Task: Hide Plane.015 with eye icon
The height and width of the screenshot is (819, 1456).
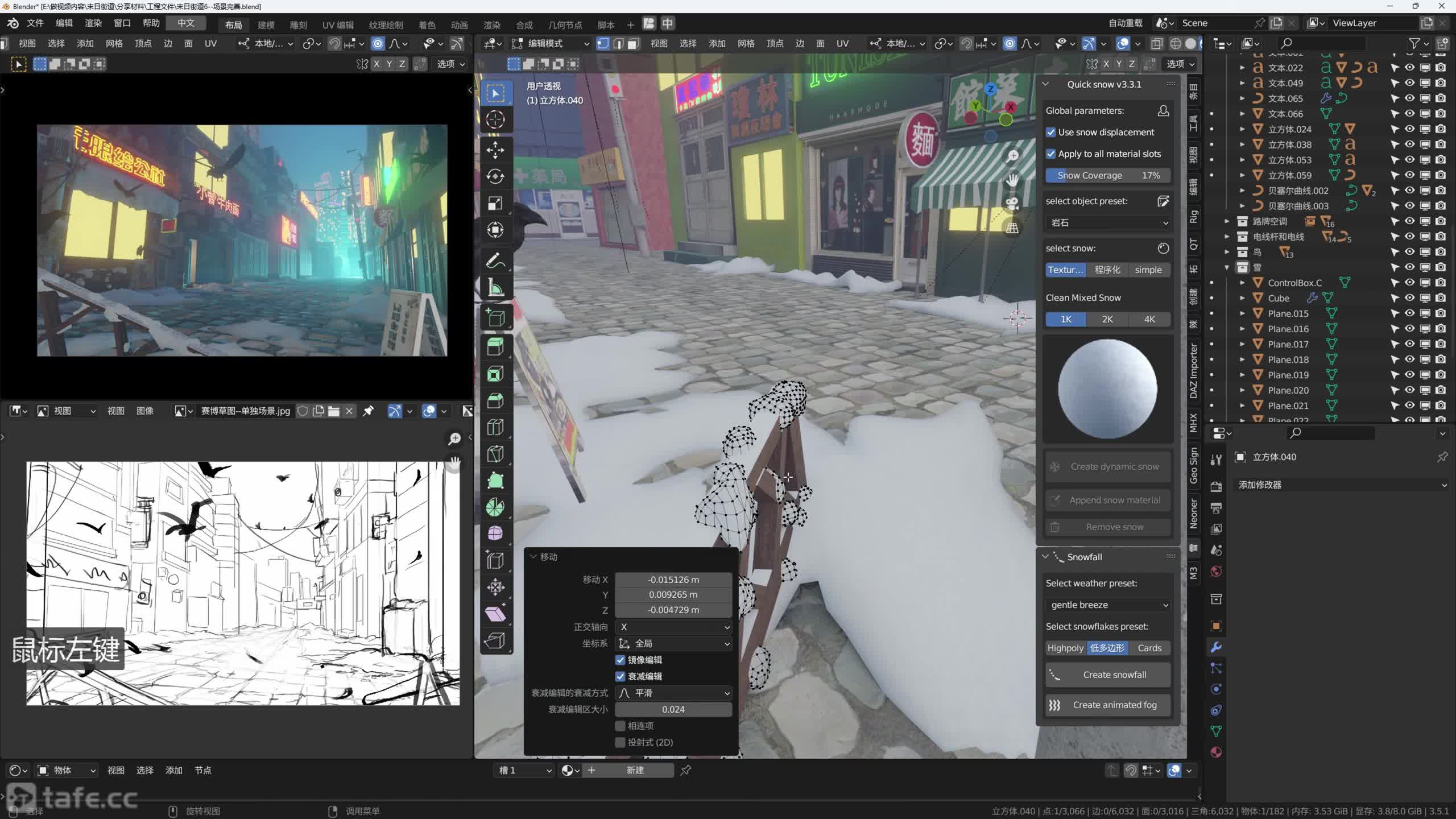Action: pyautogui.click(x=1409, y=313)
